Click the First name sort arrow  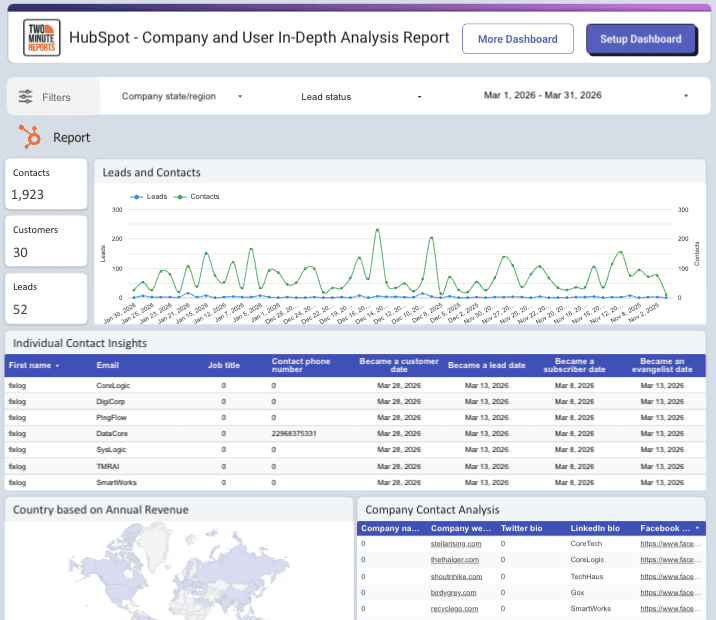point(57,366)
